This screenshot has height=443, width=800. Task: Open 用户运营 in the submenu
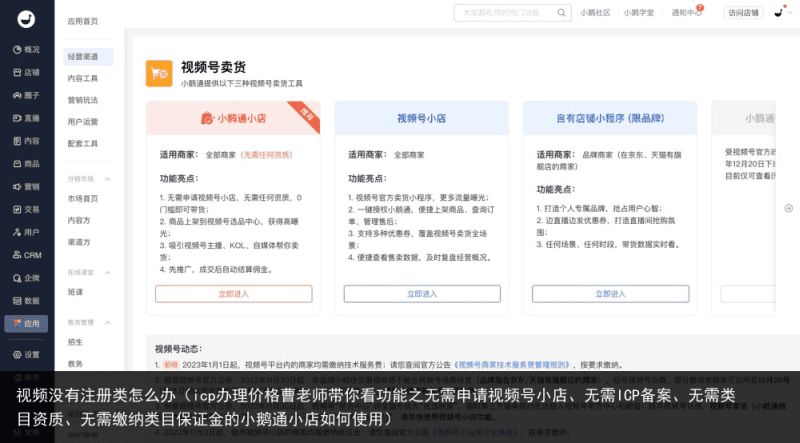pyautogui.click(x=83, y=122)
